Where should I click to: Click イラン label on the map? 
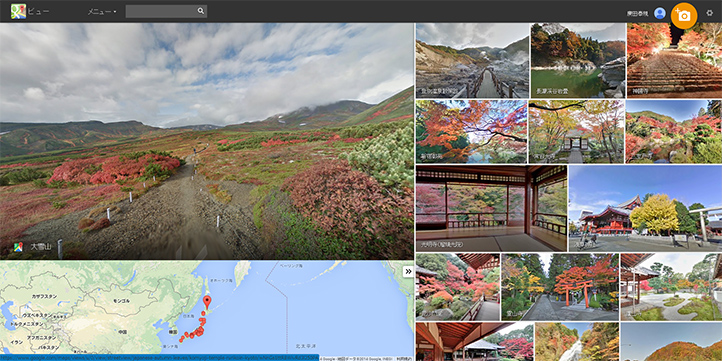[17, 342]
